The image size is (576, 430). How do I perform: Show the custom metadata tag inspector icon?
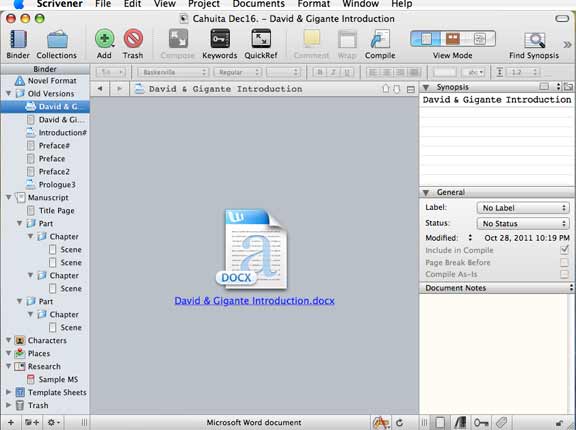click(501, 423)
